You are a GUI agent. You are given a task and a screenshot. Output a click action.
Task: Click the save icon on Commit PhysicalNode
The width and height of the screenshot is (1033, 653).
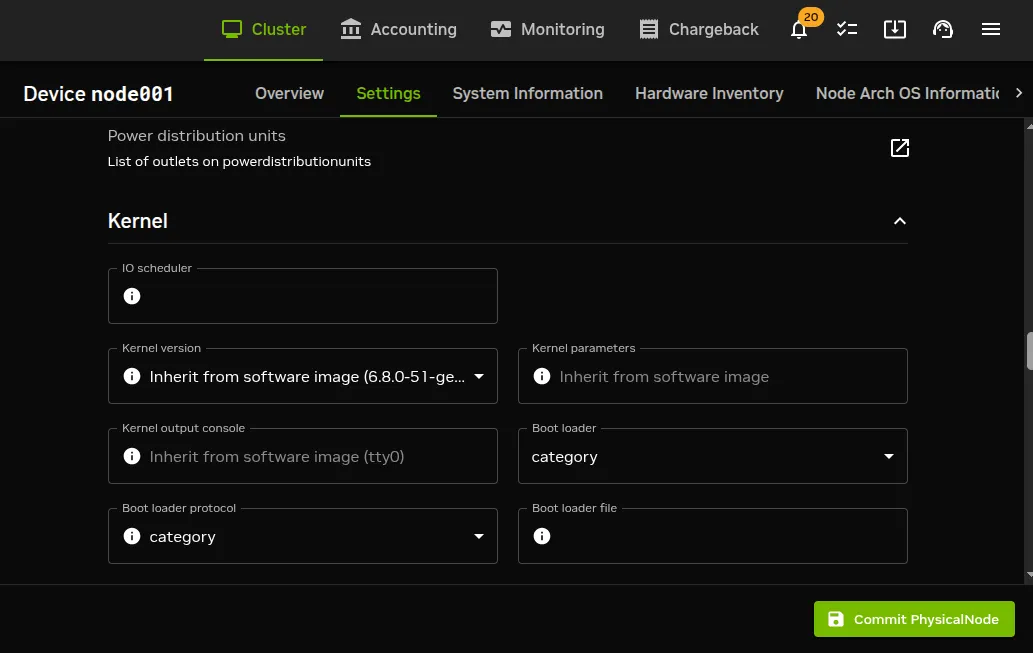pos(835,619)
